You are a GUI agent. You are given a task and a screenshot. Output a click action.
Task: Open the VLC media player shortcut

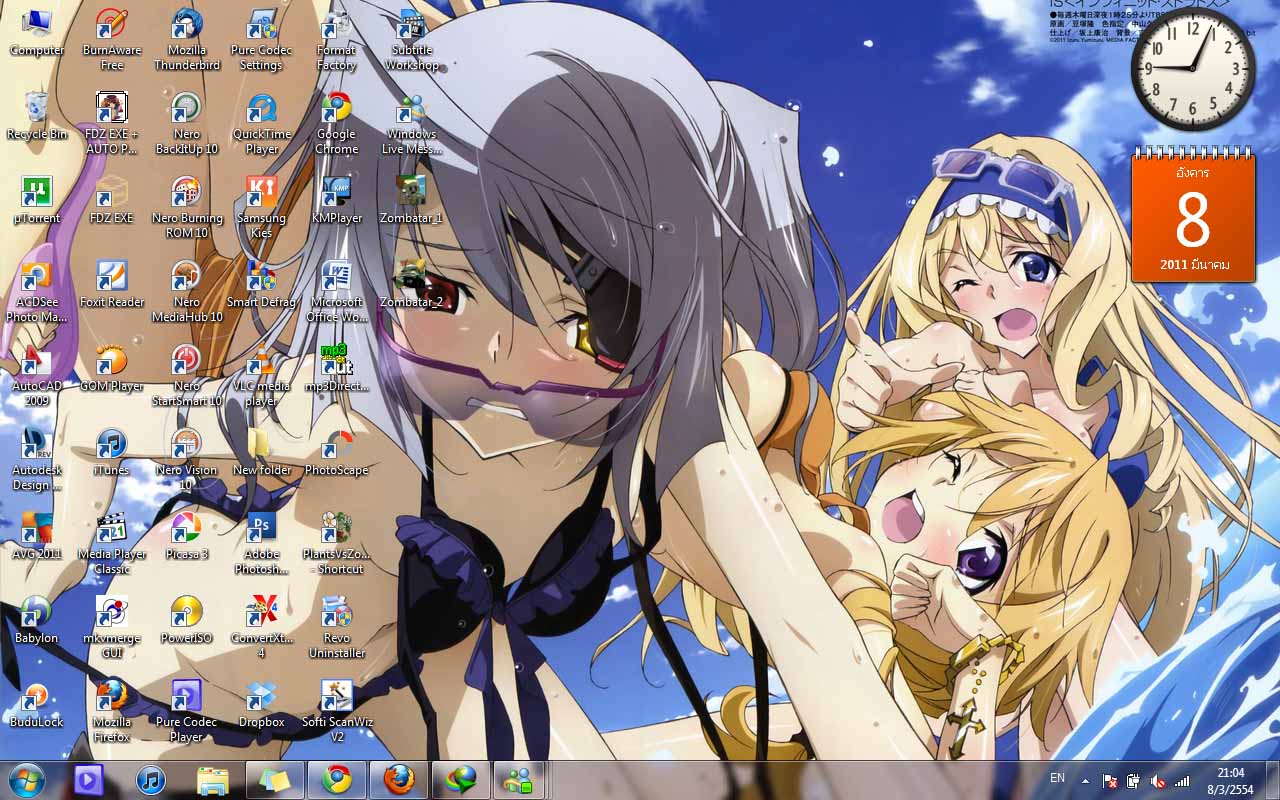click(262, 376)
